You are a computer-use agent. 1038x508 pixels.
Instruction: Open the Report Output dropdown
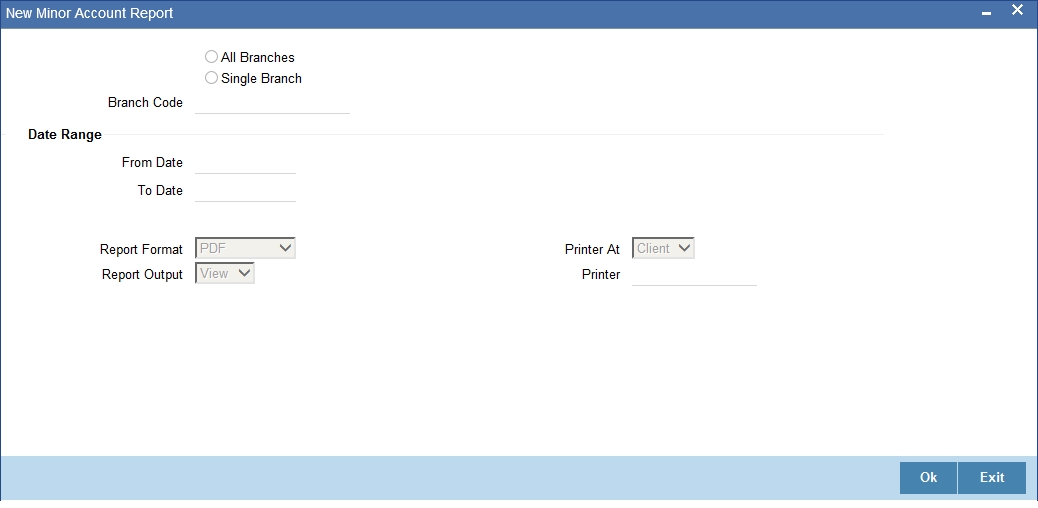click(225, 273)
